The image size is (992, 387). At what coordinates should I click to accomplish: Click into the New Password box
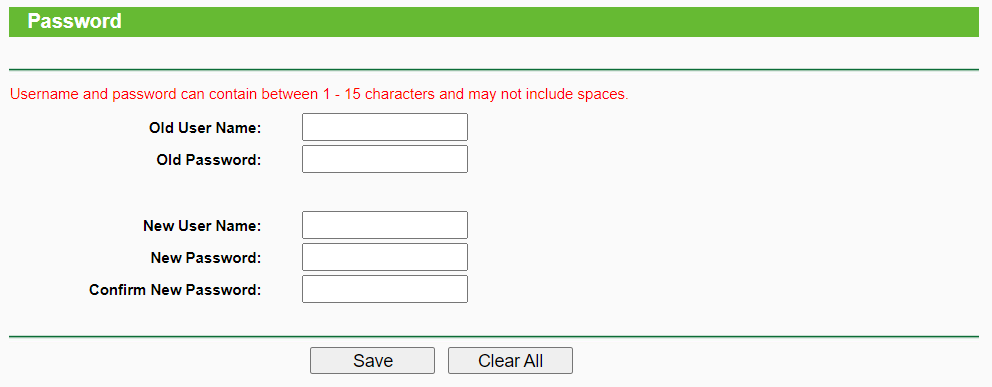(x=385, y=257)
